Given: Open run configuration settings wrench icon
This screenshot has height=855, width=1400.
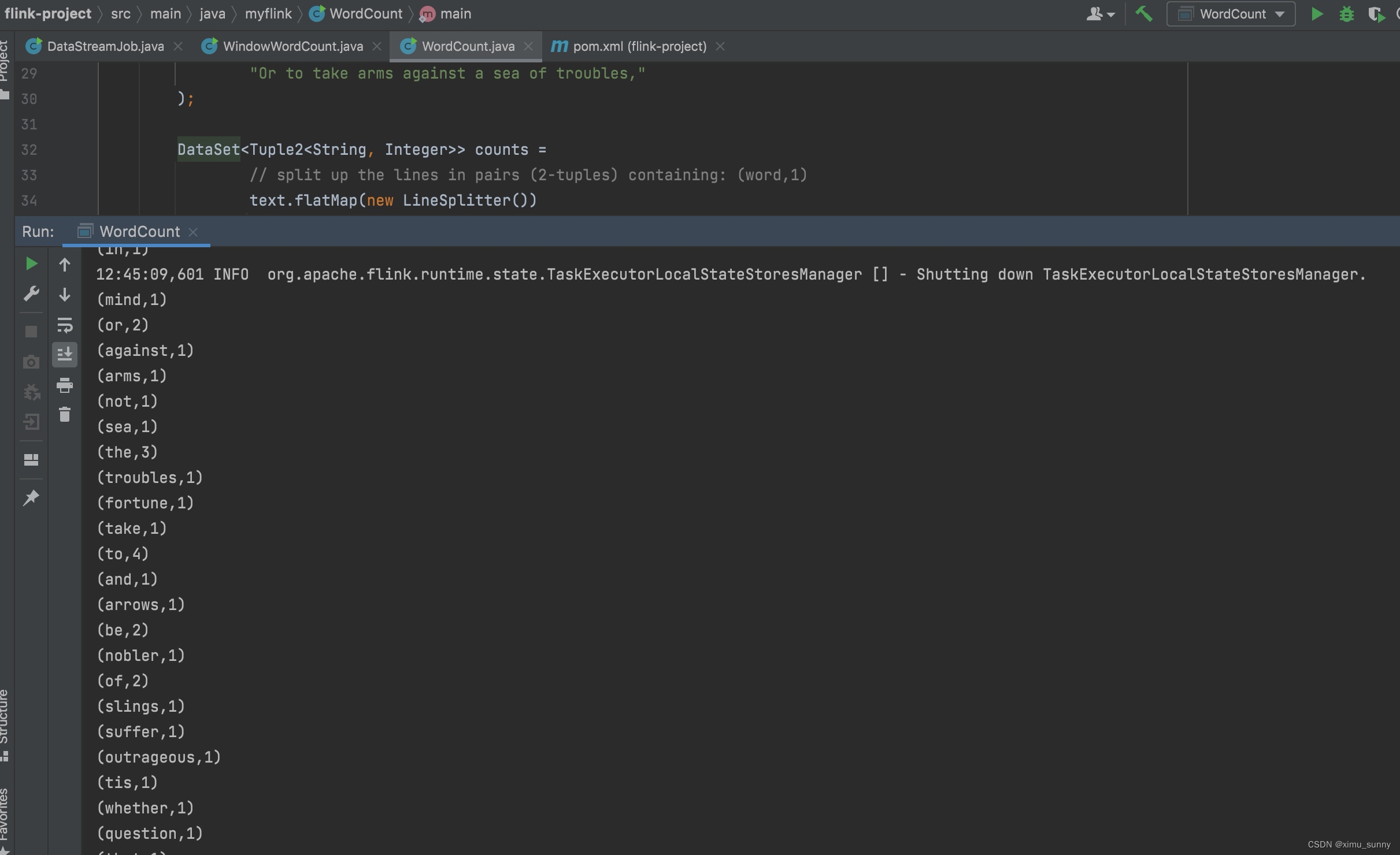Looking at the screenshot, I should coord(31,294).
